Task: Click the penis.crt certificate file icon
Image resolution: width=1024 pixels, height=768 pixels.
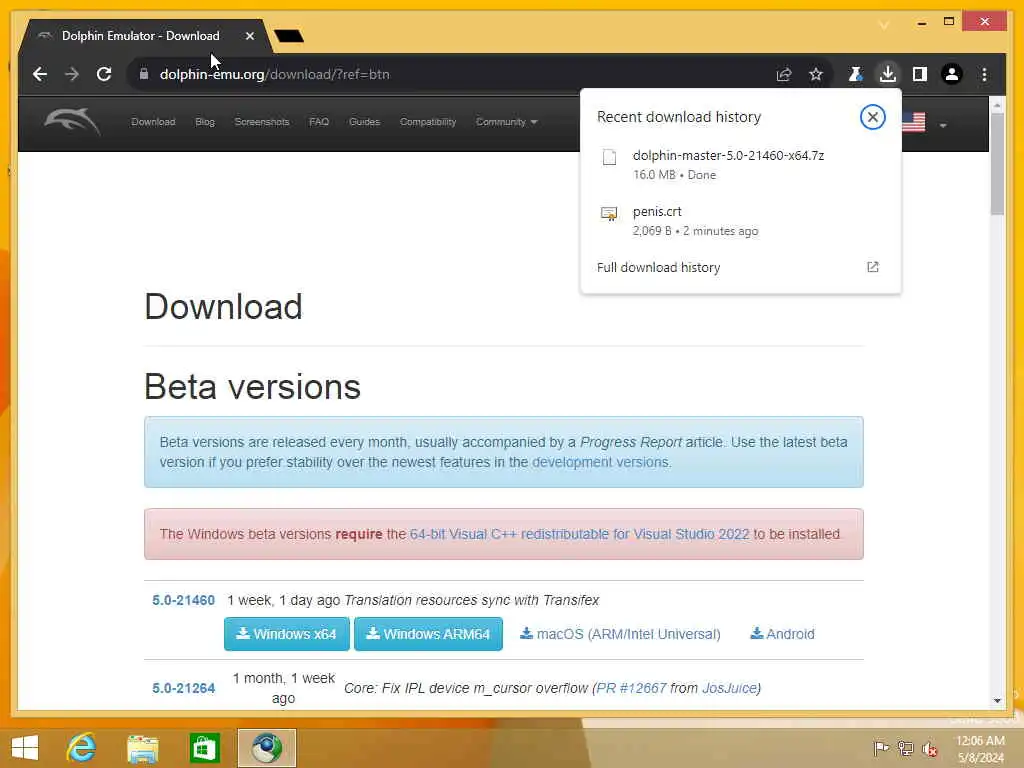Action: pos(609,214)
